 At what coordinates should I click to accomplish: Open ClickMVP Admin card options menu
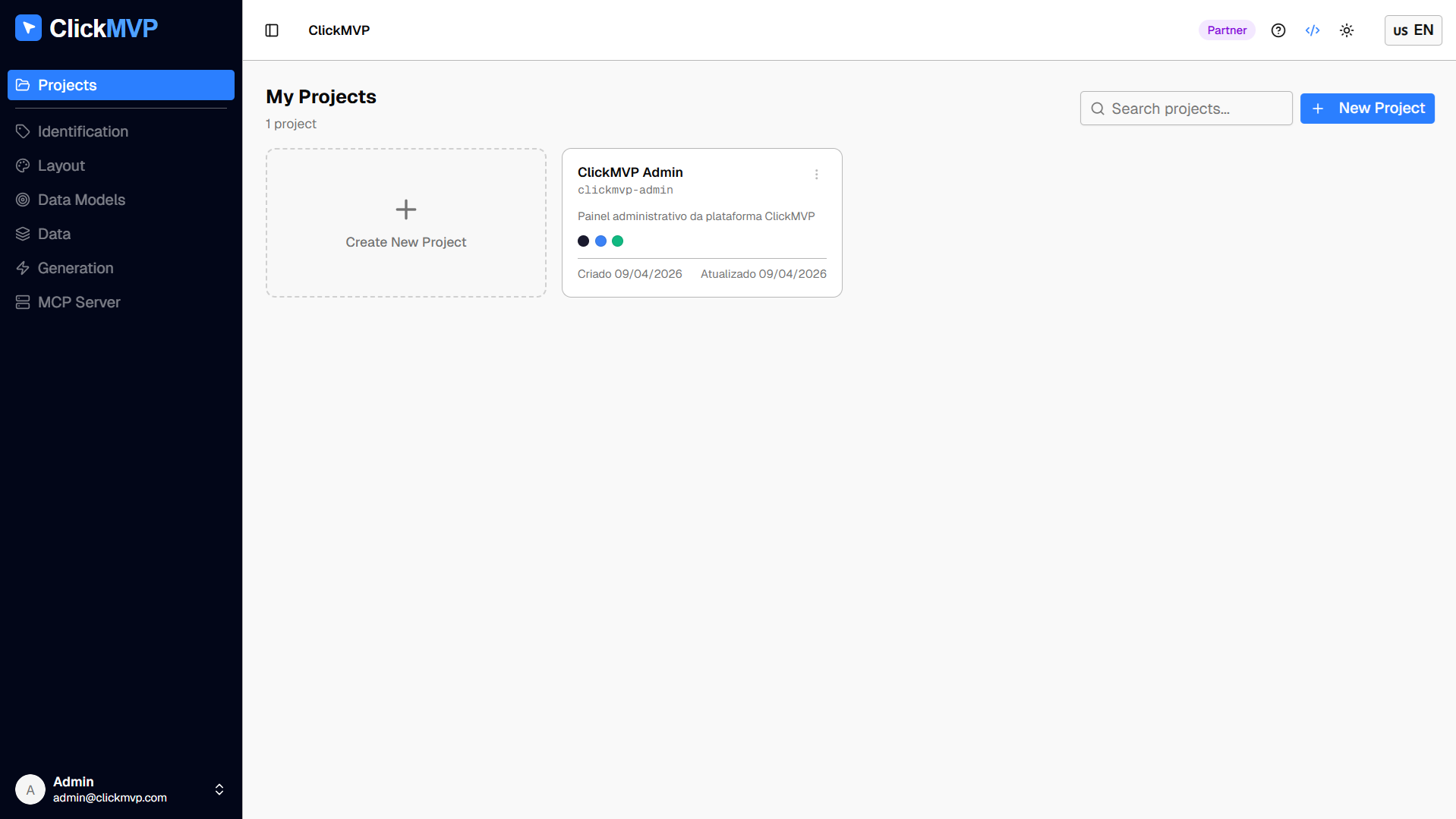(817, 175)
